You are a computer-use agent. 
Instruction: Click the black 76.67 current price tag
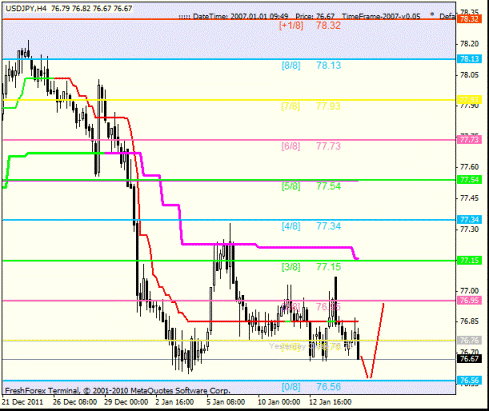click(469, 359)
